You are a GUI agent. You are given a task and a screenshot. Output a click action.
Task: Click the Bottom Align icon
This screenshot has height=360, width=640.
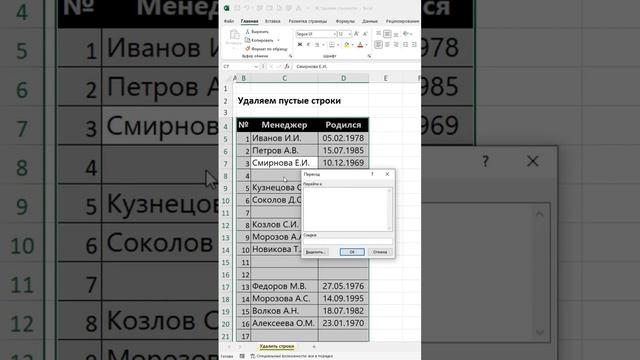tap(396, 34)
